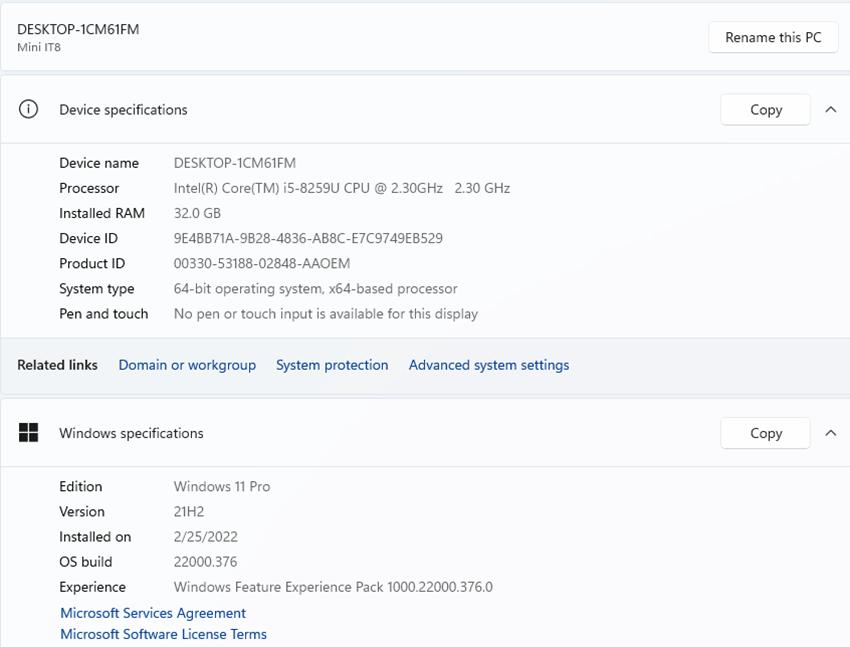Screen dimensions: 850x647
Task: Collapse the Windows specifications section chevron
Action: click(x=830, y=433)
